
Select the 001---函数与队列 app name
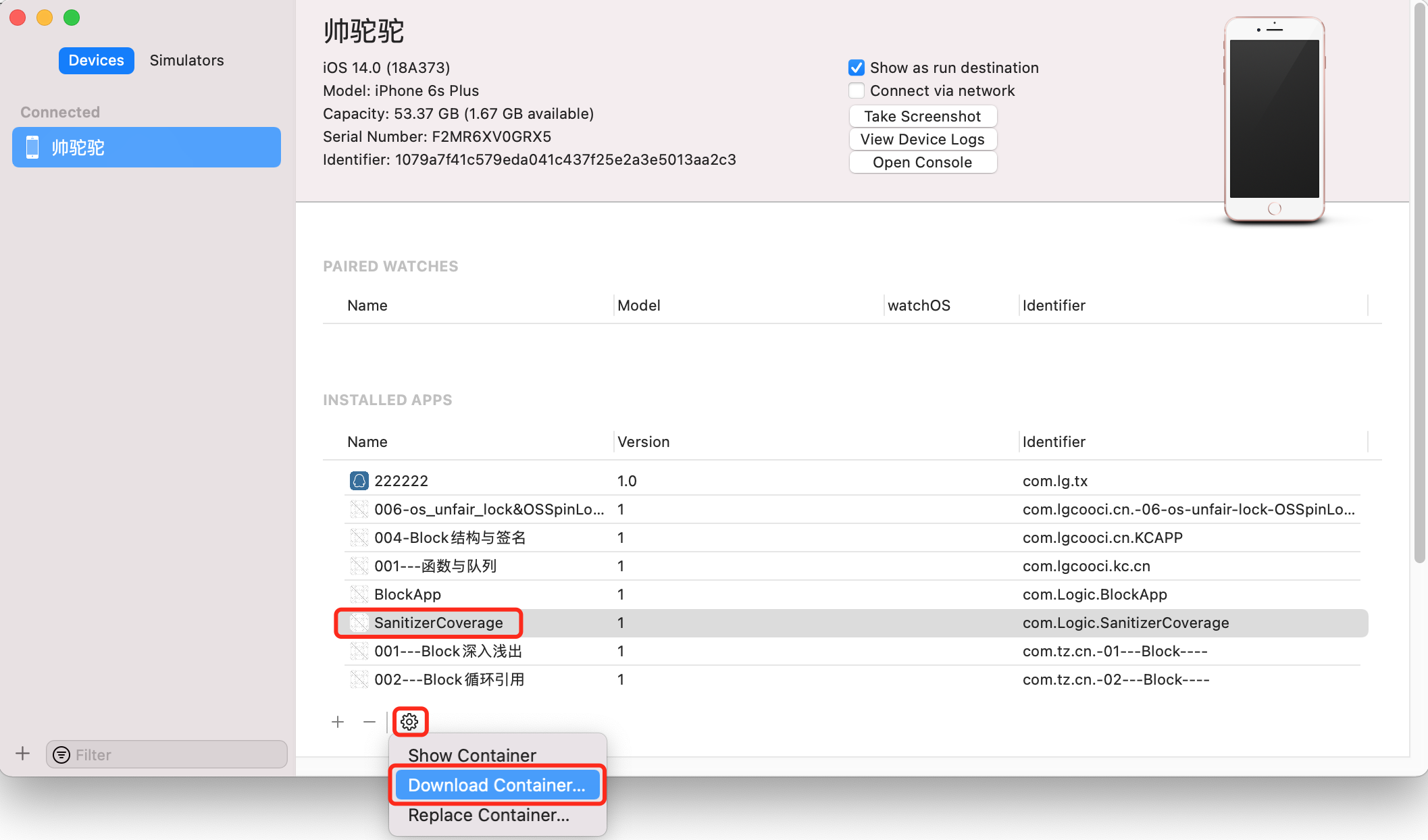point(436,566)
